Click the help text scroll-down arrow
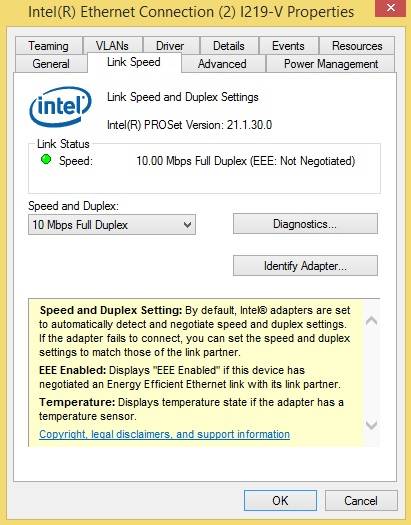The height and width of the screenshot is (525, 411). (372, 425)
